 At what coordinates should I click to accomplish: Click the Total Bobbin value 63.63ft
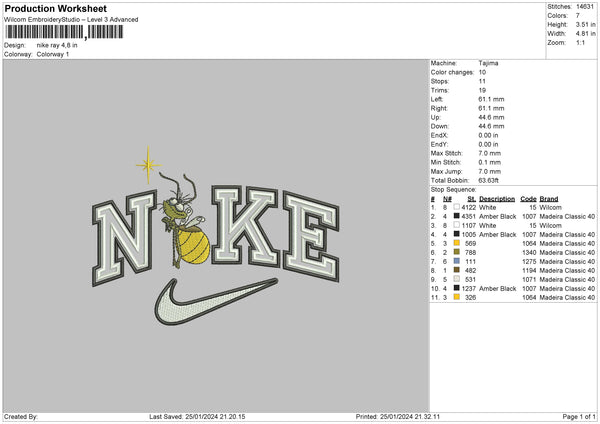(x=488, y=180)
